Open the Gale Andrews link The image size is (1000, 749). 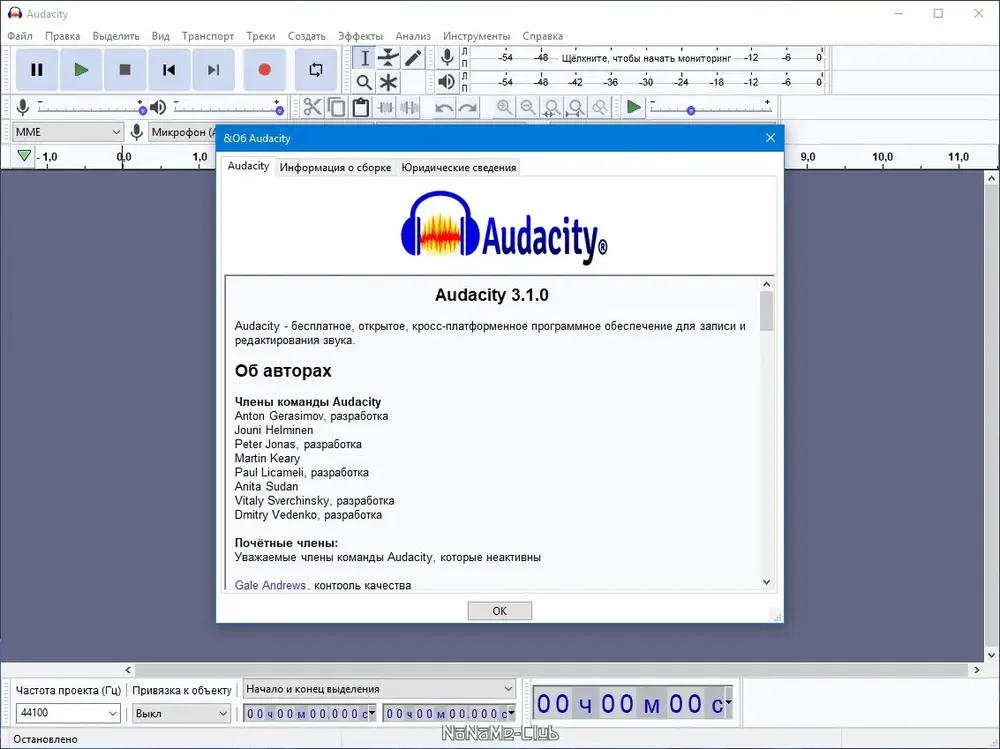click(x=270, y=585)
